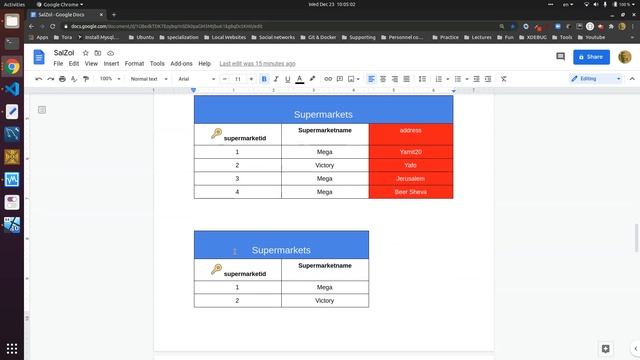Viewport: 640px width, 360px height.
Task: Click the blue Share button
Action: [x=591, y=57]
